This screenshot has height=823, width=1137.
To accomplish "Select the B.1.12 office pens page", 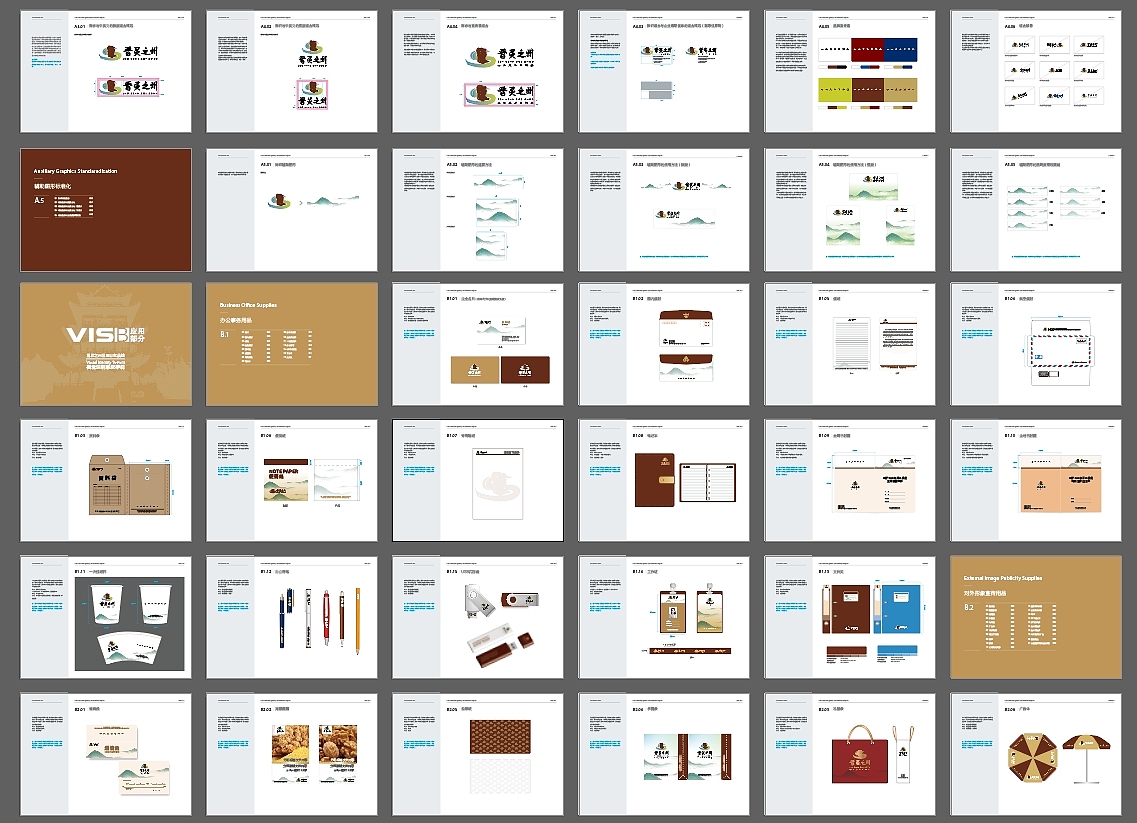I will point(292,617).
